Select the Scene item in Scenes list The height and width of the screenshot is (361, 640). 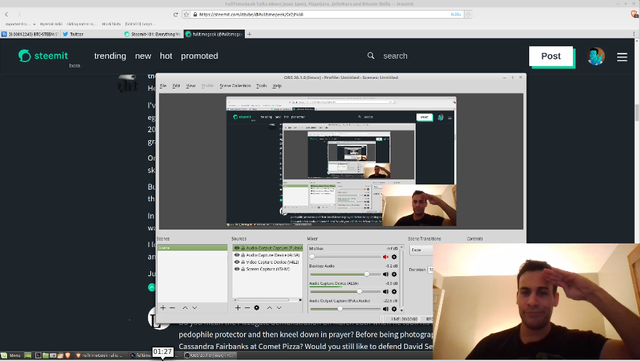pos(192,247)
